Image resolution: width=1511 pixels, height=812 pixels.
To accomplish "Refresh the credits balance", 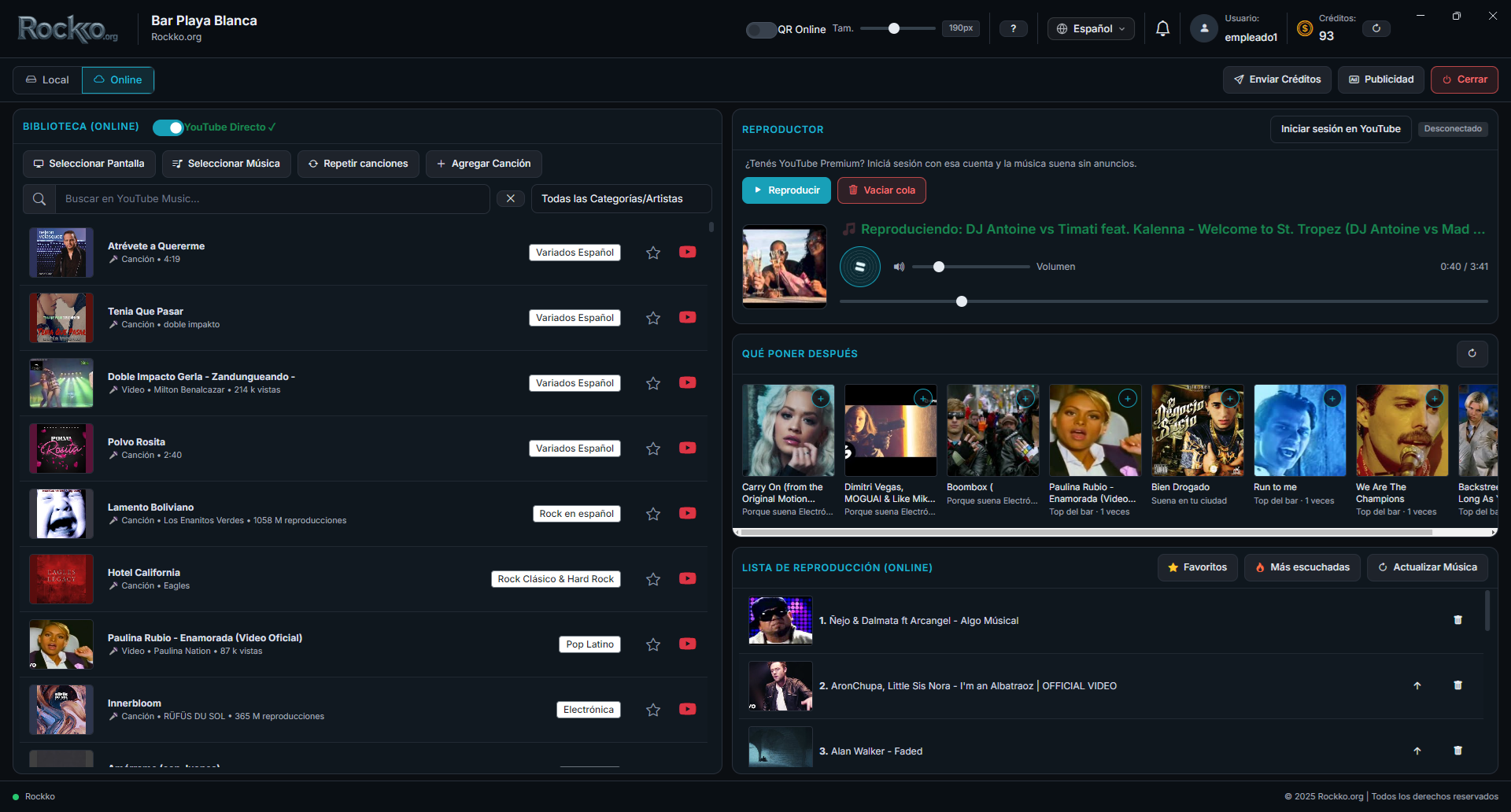I will pyautogui.click(x=1376, y=28).
